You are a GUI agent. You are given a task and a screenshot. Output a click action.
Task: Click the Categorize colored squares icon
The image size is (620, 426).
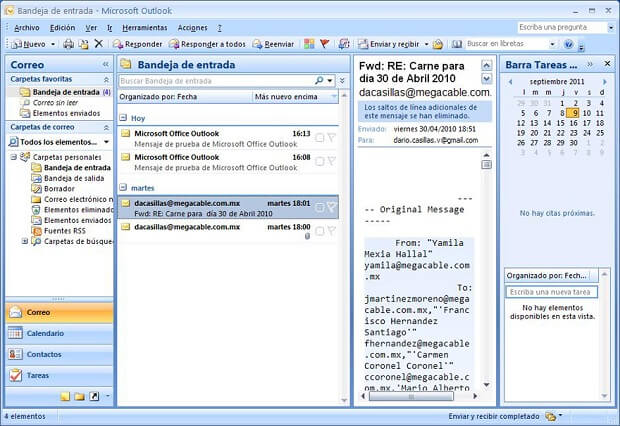[x=309, y=44]
